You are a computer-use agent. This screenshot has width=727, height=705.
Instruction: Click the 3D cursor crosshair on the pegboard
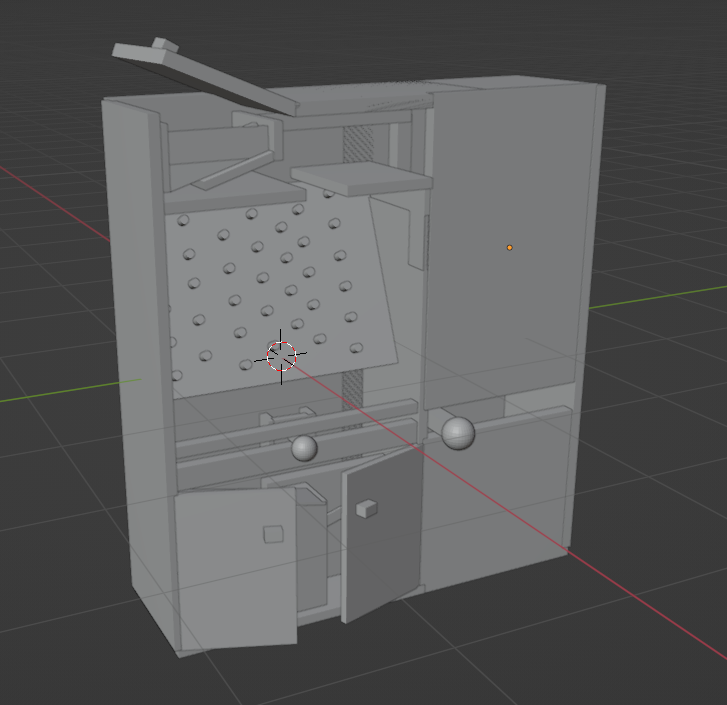[x=281, y=356]
